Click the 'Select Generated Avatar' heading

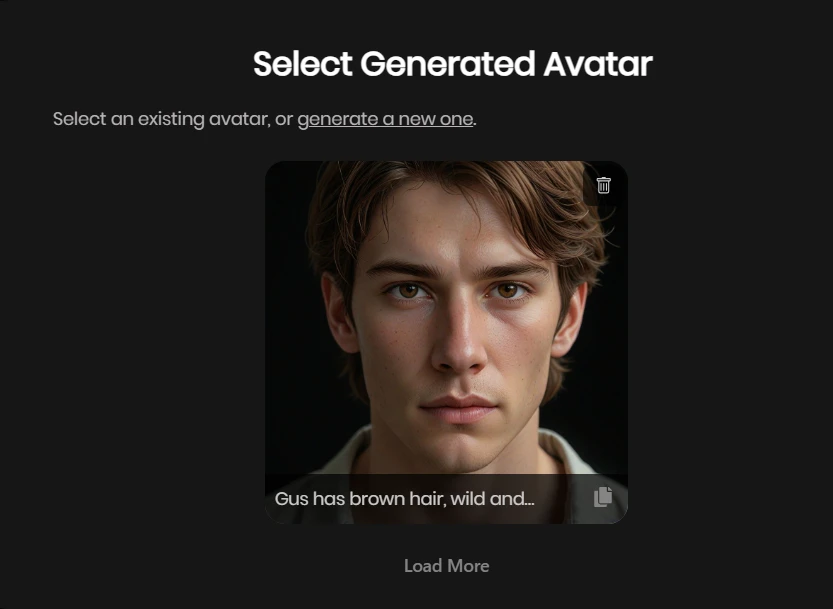click(x=453, y=64)
